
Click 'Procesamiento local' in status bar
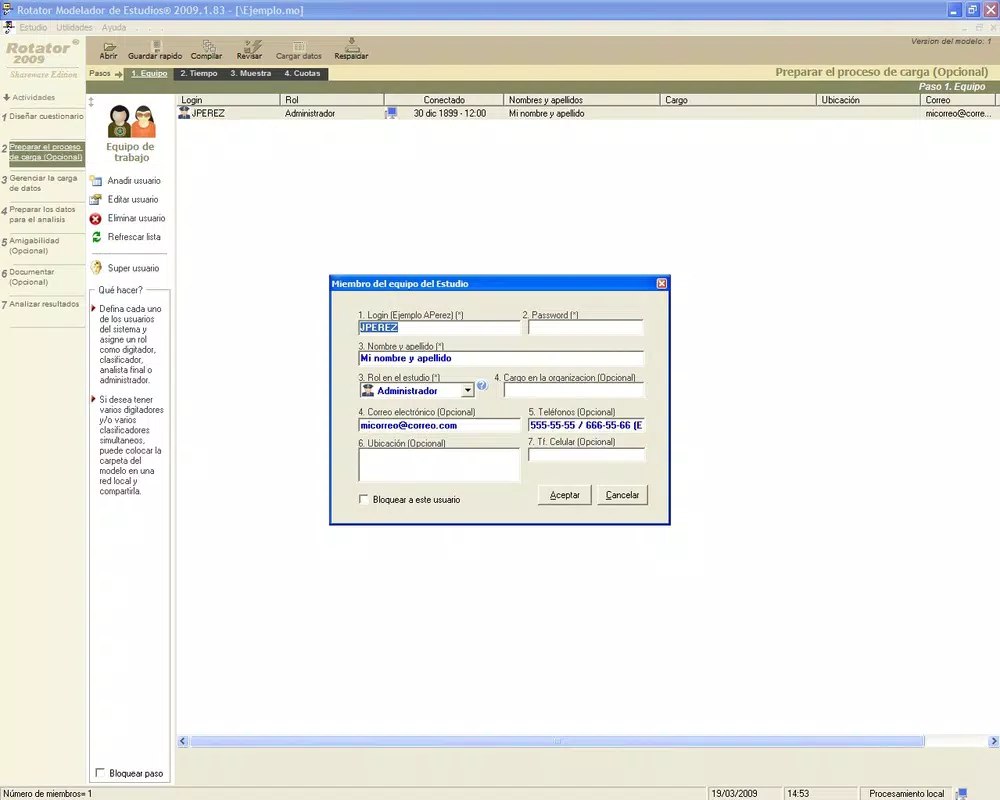906,794
